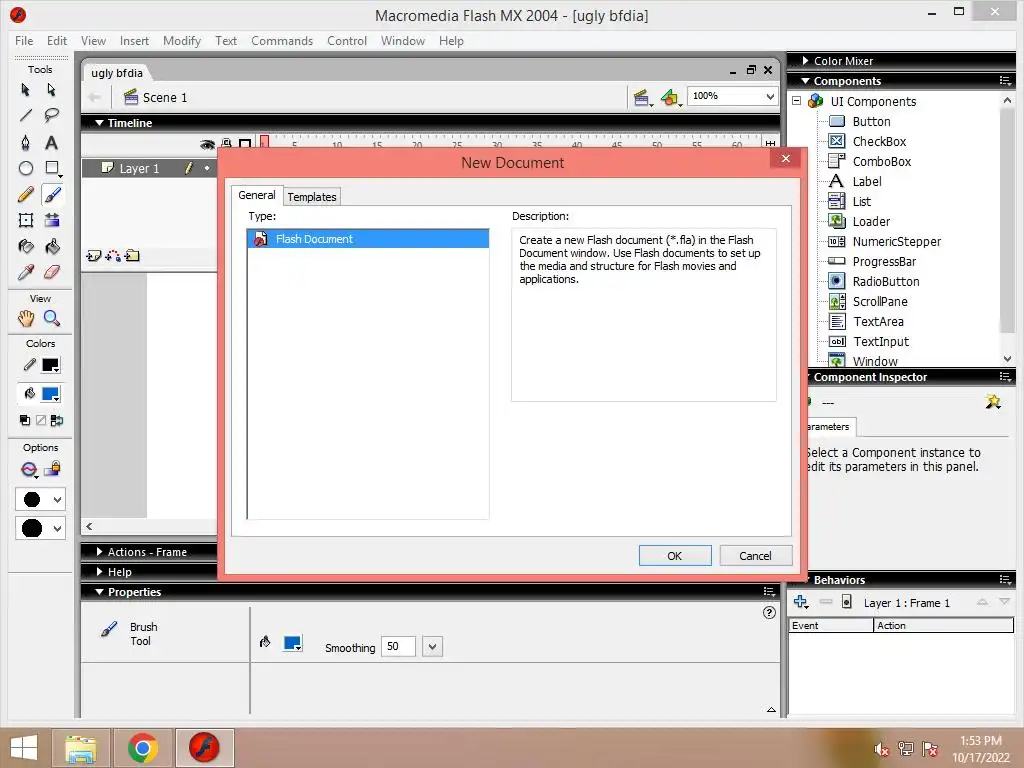Collapse the UI Components tree node
Image resolution: width=1024 pixels, height=768 pixels.
797,101
